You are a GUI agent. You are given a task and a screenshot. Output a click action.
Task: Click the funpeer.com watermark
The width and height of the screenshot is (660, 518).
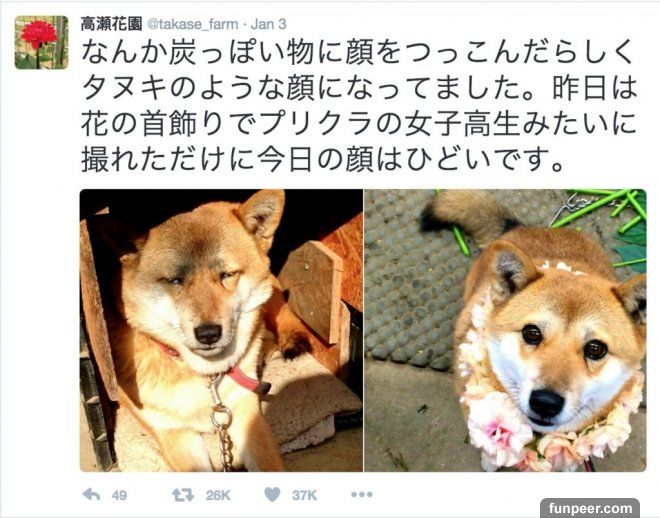tap(590, 508)
